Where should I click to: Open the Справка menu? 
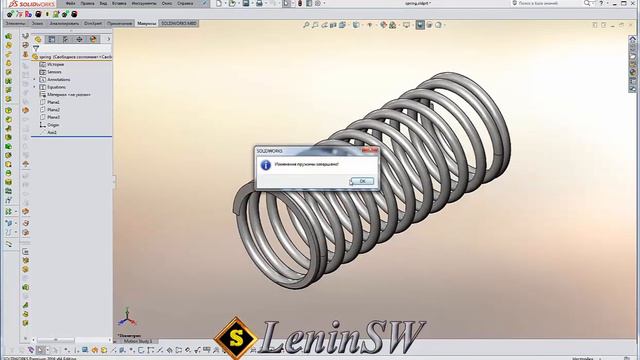(x=185, y=3)
